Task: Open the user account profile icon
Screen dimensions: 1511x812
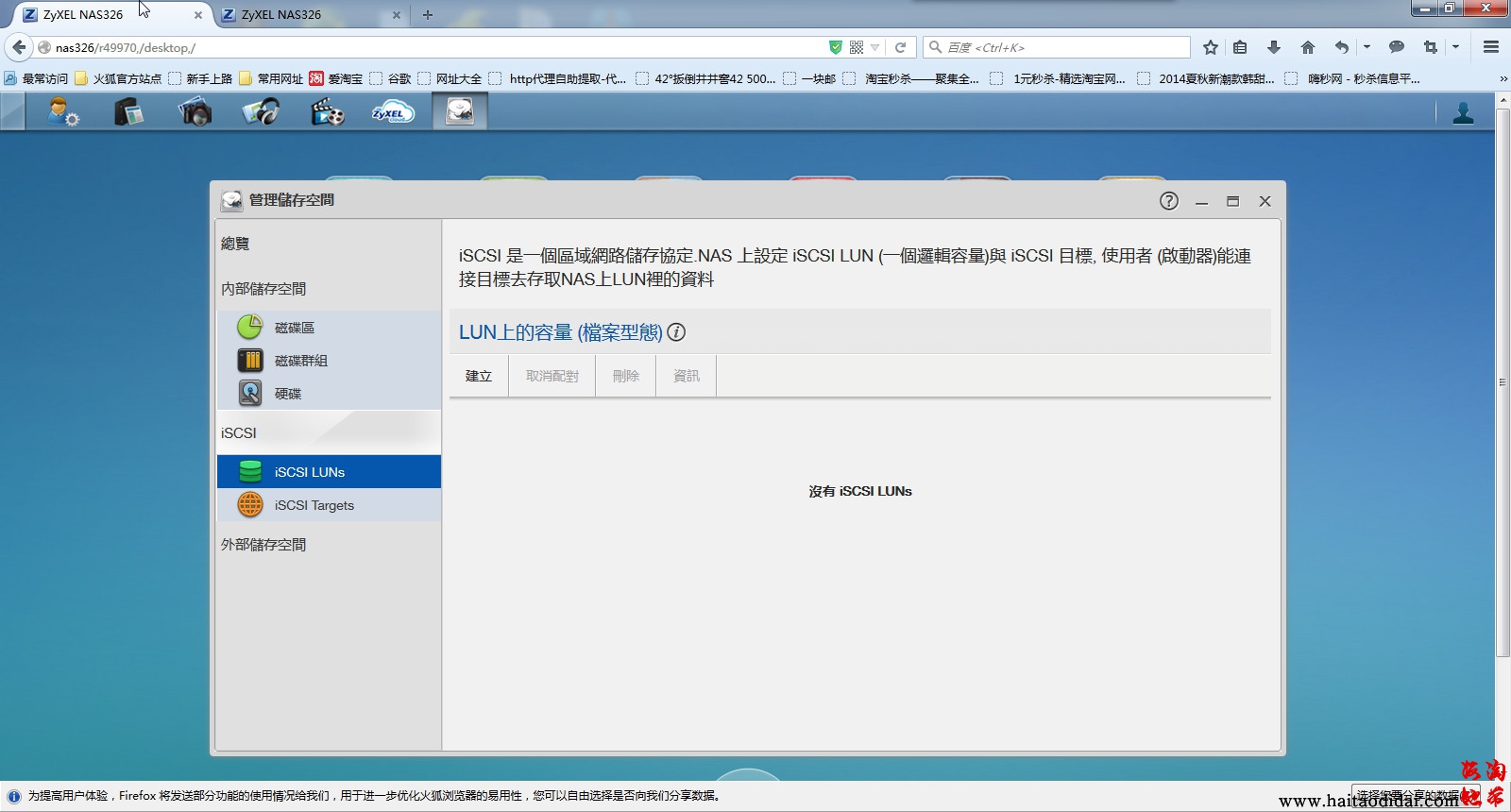Action: pos(1463,113)
